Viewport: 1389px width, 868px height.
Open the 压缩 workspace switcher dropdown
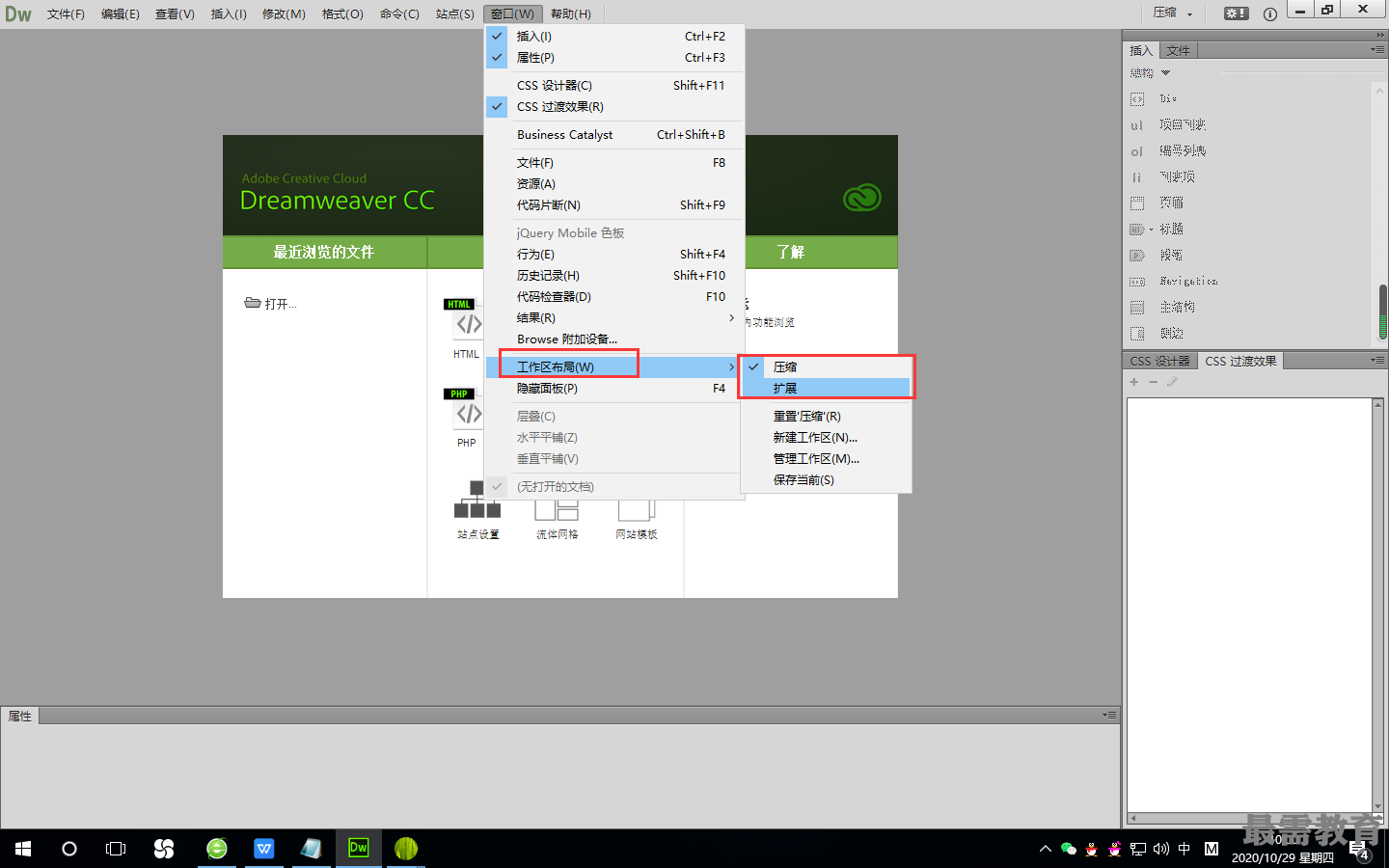pyautogui.click(x=1173, y=14)
